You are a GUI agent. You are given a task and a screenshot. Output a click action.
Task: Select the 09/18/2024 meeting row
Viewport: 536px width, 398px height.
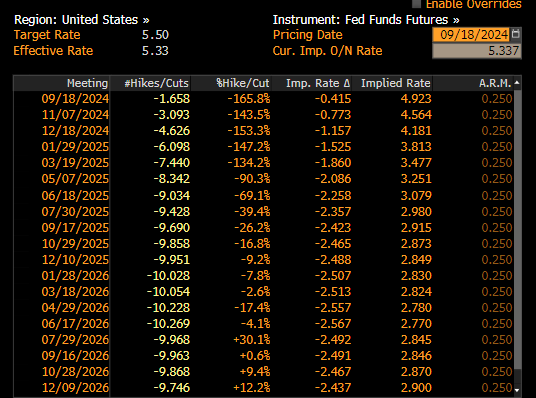263,99
